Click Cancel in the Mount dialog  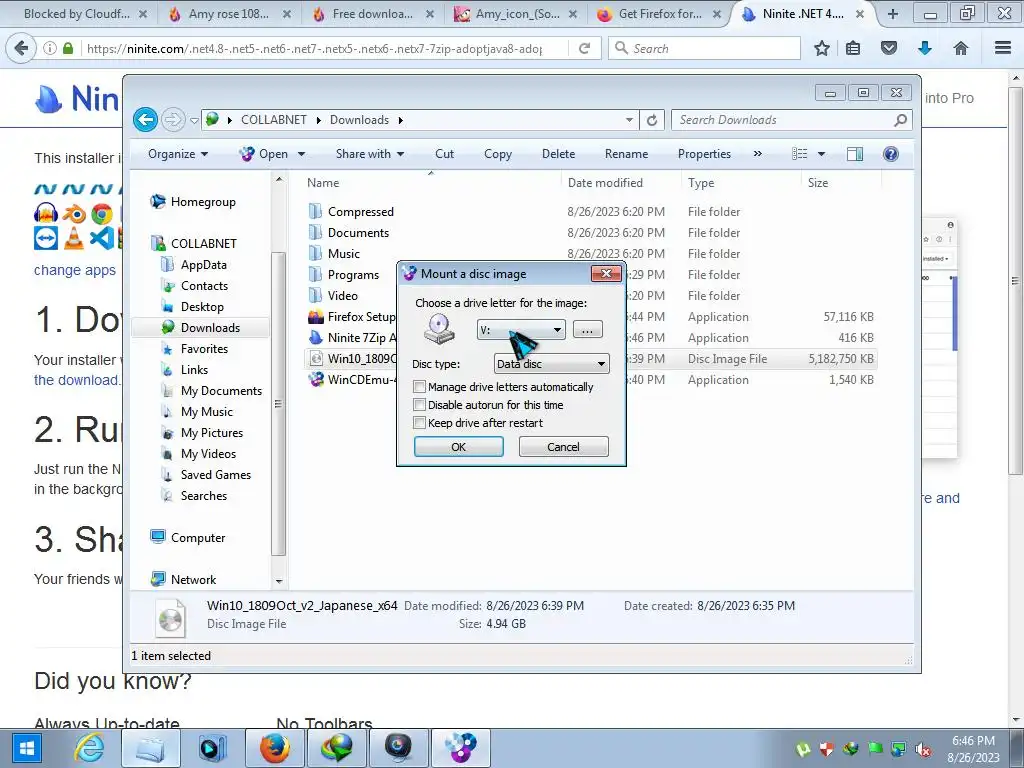563,447
